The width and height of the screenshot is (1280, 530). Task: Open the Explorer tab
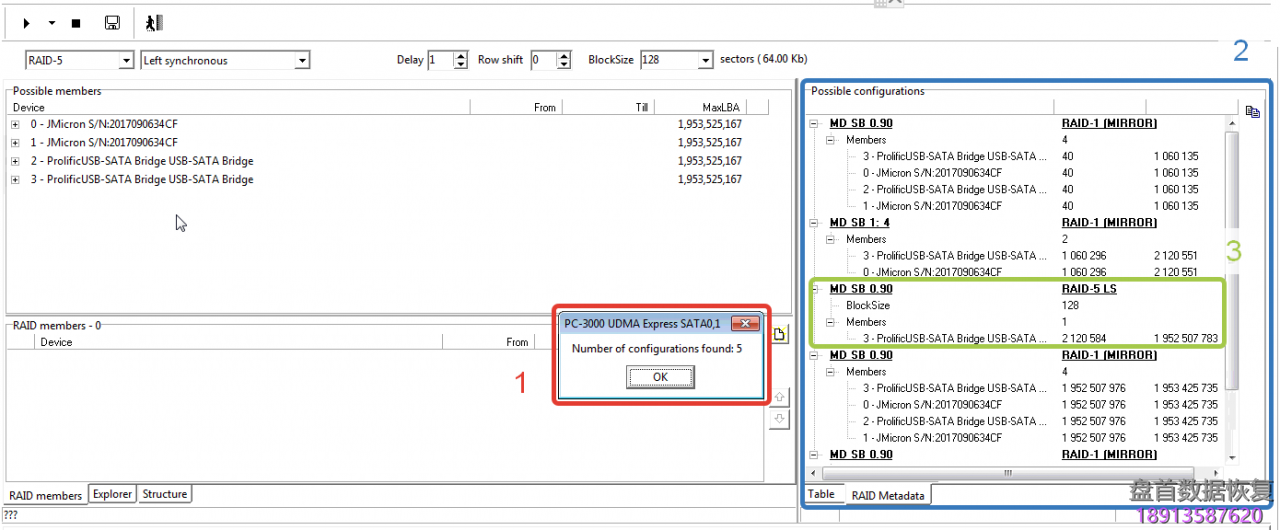click(112, 494)
